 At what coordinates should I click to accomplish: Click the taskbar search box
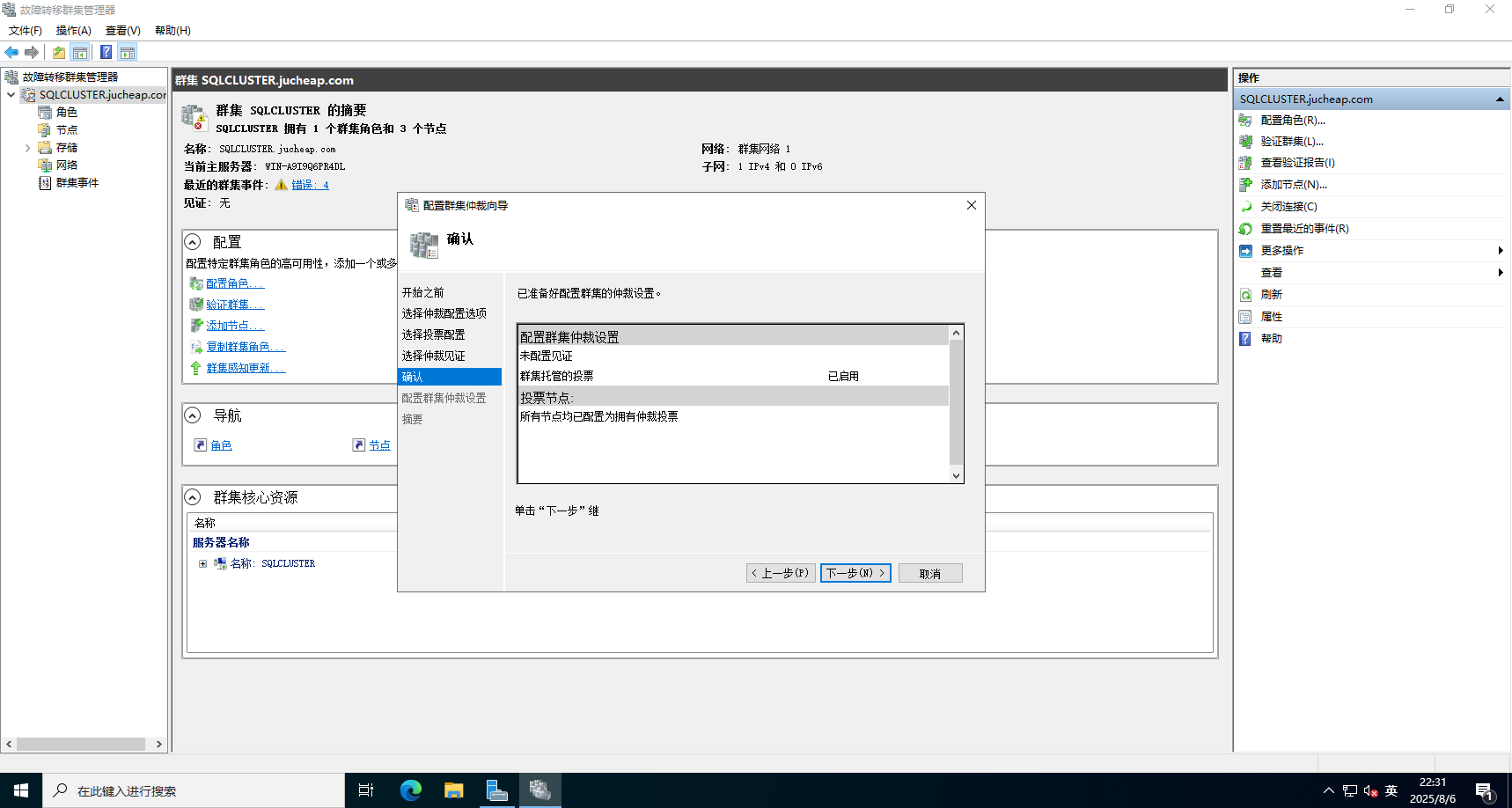194,790
